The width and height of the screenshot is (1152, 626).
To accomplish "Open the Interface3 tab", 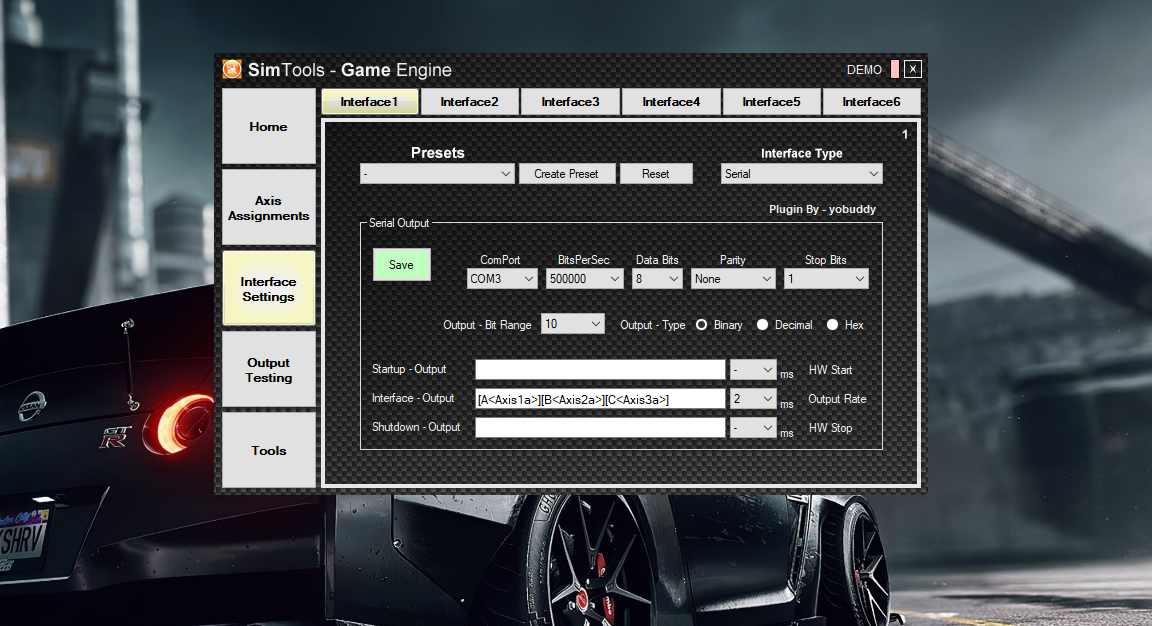I will click(x=570, y=101).
